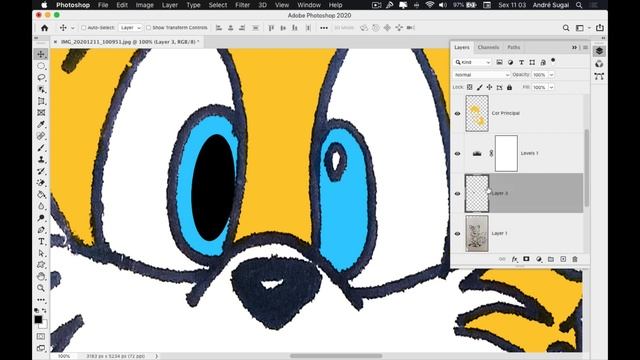Enable the Auto-Select checkbox
Screen dimensions: 640x360
[83, 28]
